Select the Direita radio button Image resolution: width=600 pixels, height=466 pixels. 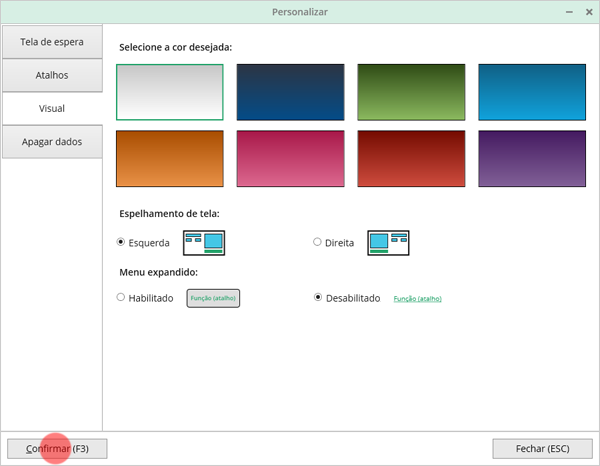click(317, 242)
